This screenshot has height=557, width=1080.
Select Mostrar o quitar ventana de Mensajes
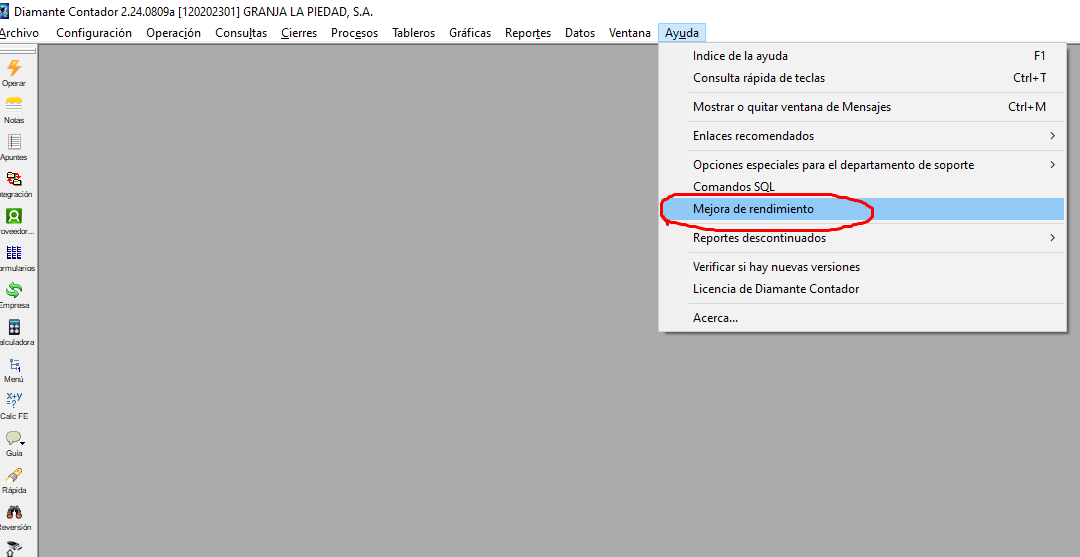point(862,107)
